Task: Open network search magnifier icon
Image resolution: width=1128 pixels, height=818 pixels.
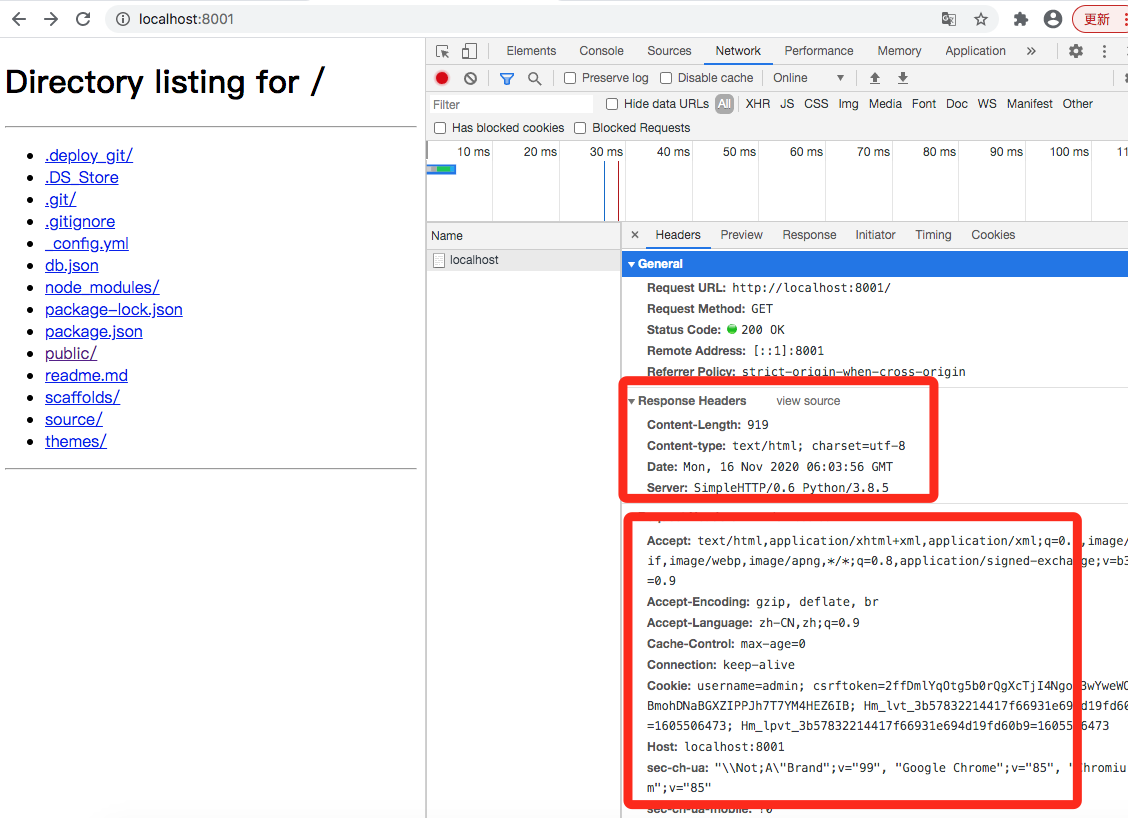Action: pyautogui.click(x=535, y=78)
